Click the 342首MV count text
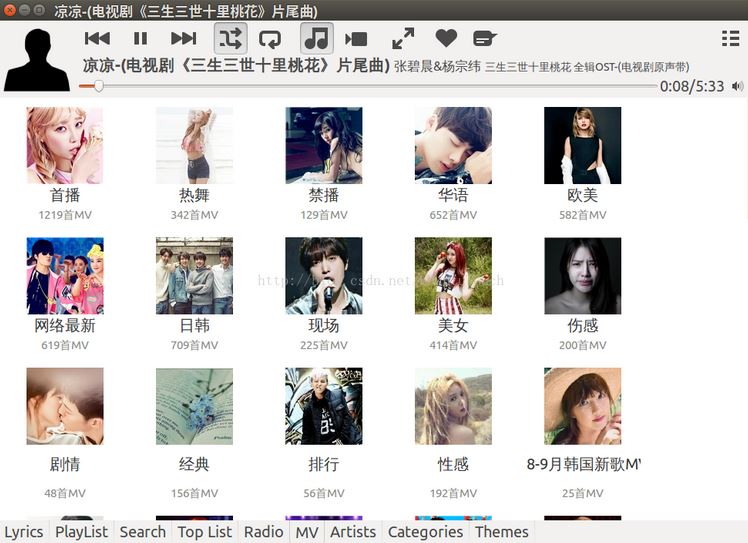Image resolution: width=748 pixels, height=543 pixels. click(194, 215)
